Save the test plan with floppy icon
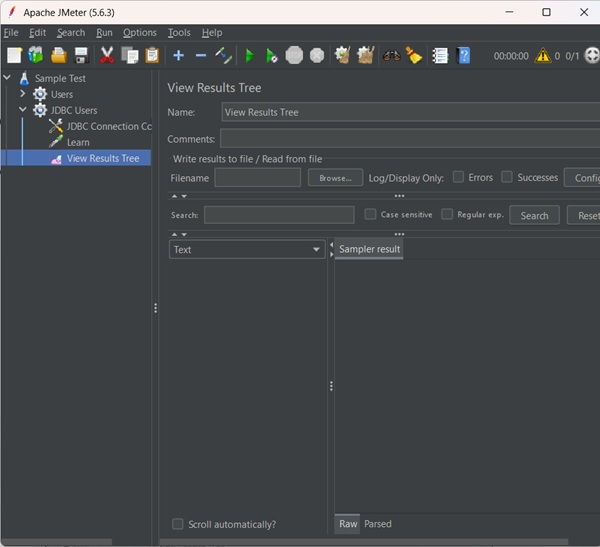The image size is (600, 547). point(81,56)
